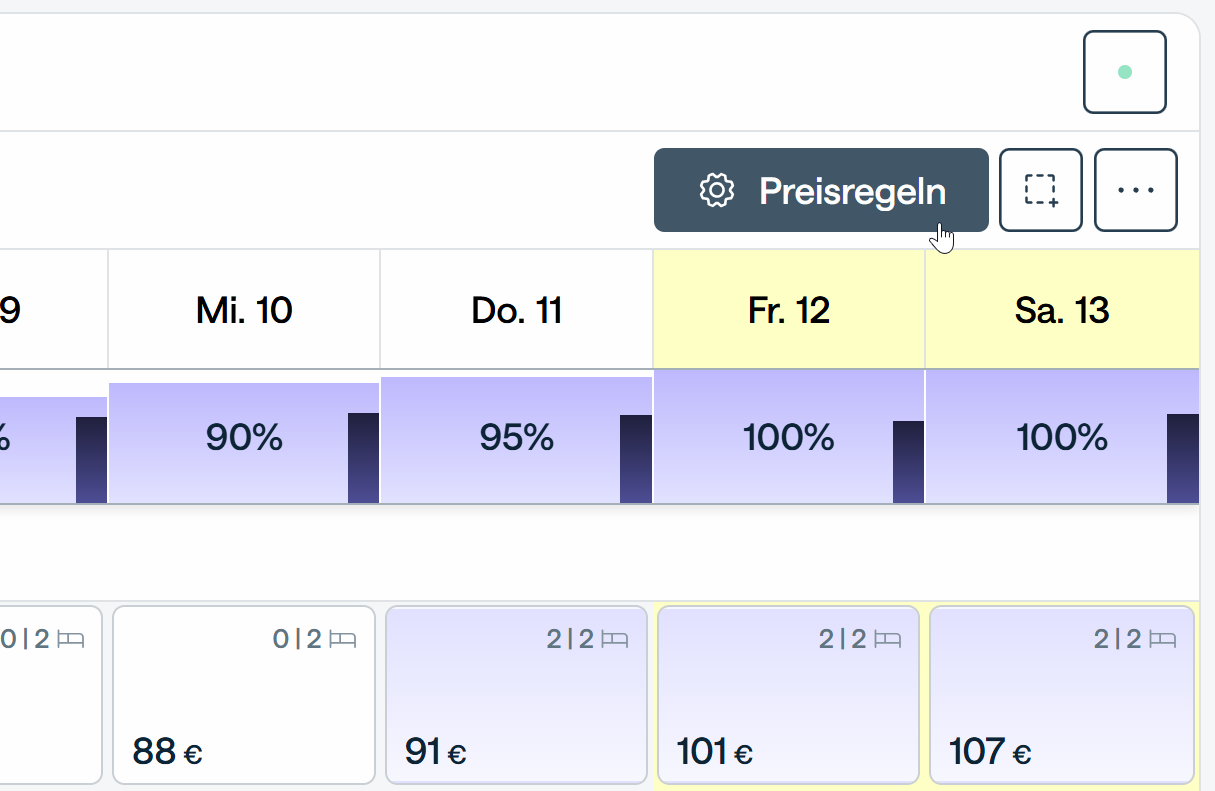Click the 95% occupancy bar
The height and width of the screenshot is (791, 1215).
coord(517,438)
